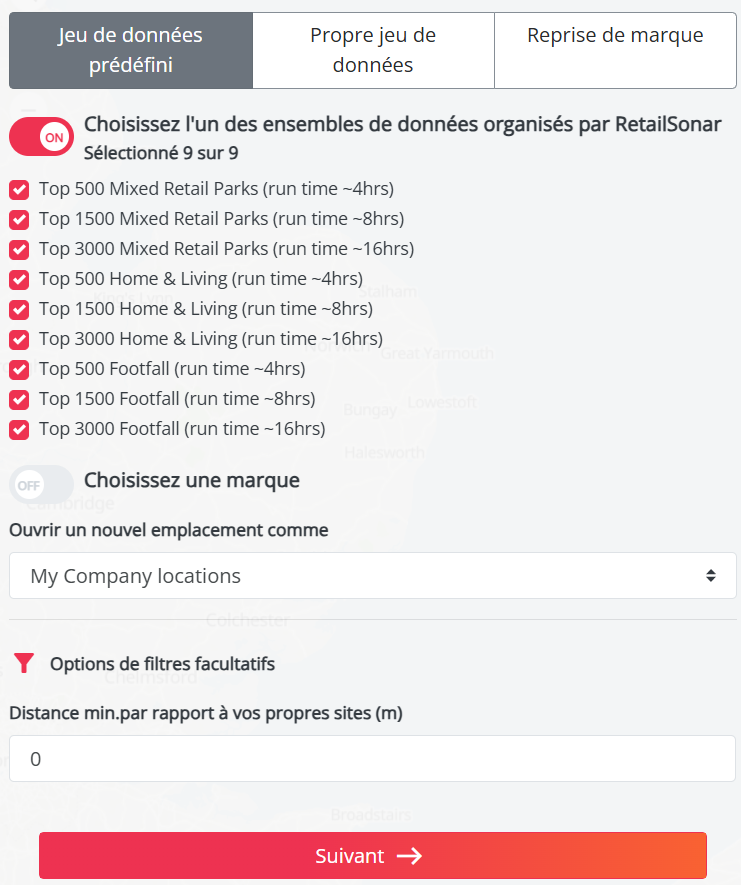Open the My Company locations dropdown
This screenshot has width=741, height=885.
[372, 576]
